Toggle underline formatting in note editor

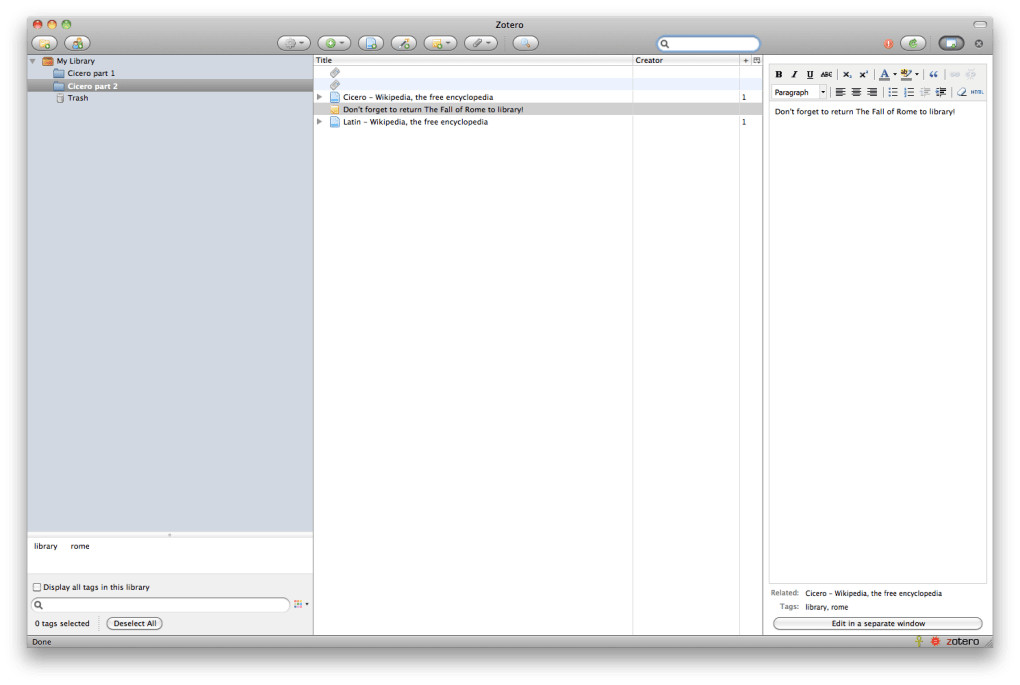pos(810,75)
